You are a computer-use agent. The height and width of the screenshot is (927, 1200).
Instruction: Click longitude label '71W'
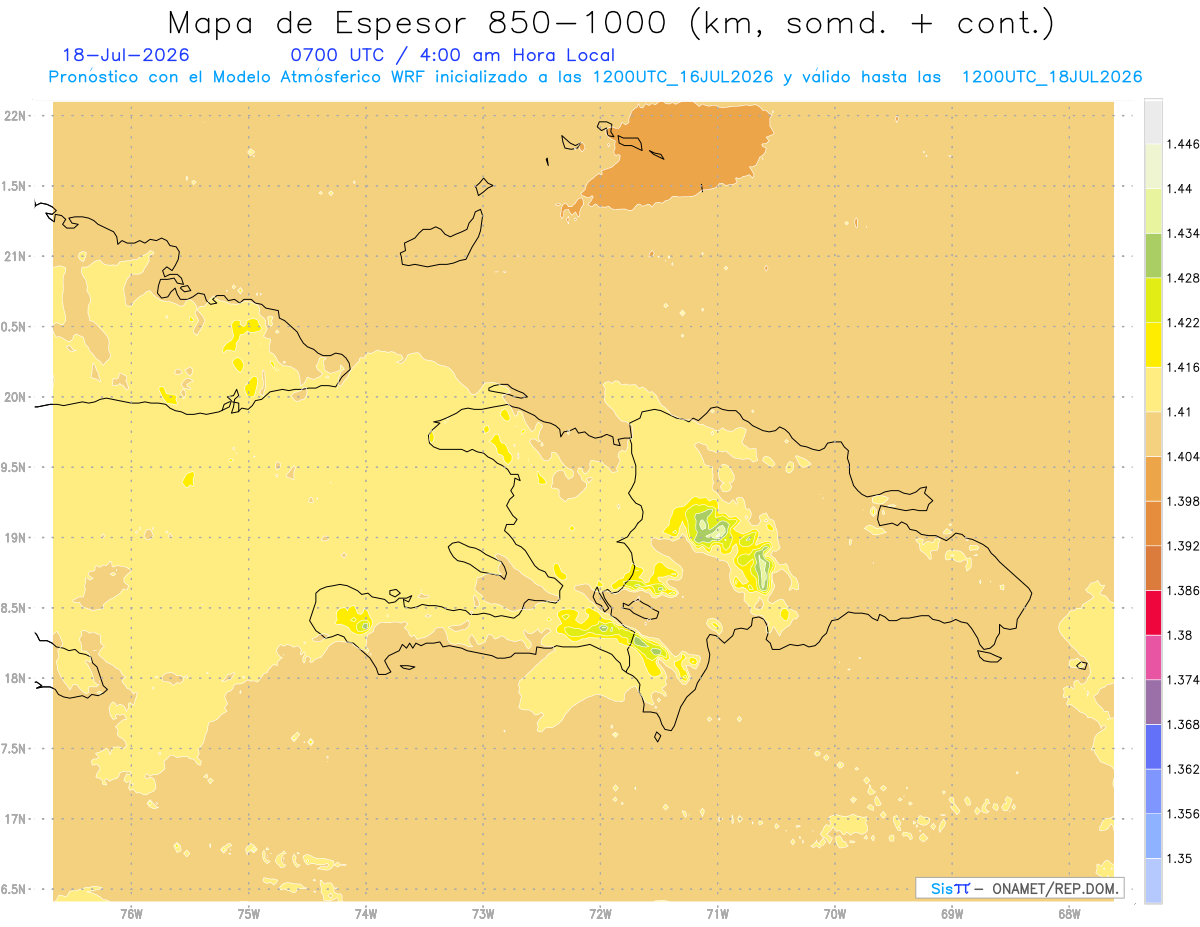tap(717, 914)
